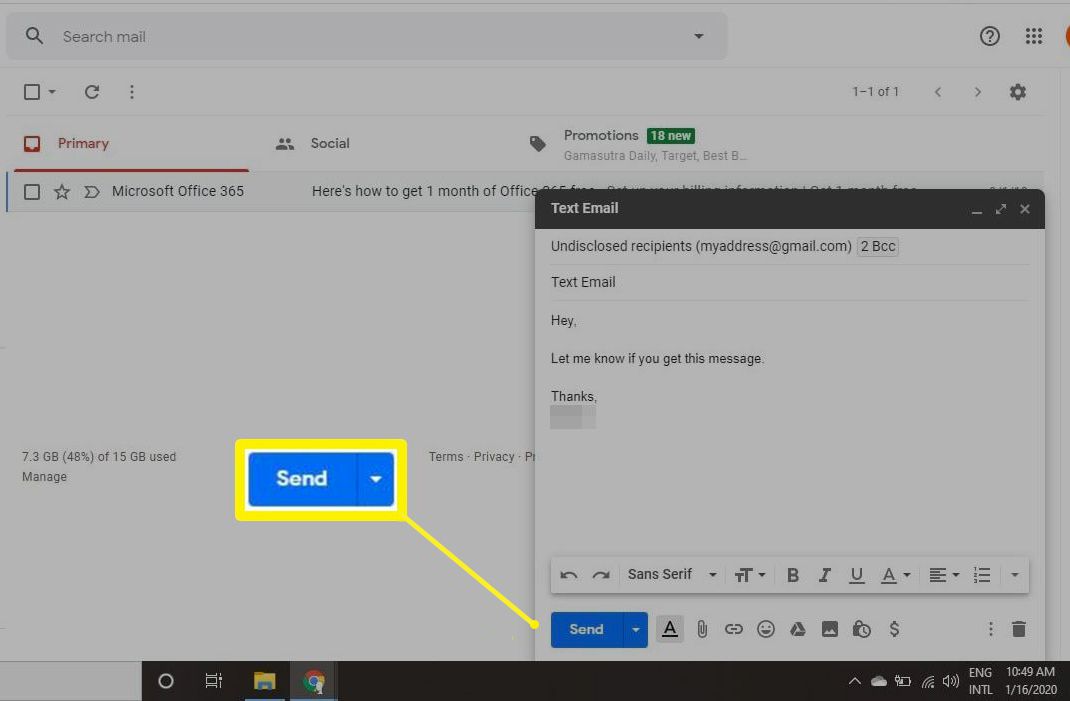Toggle italic formatting
1070x701 pixels.
point(824,575)
